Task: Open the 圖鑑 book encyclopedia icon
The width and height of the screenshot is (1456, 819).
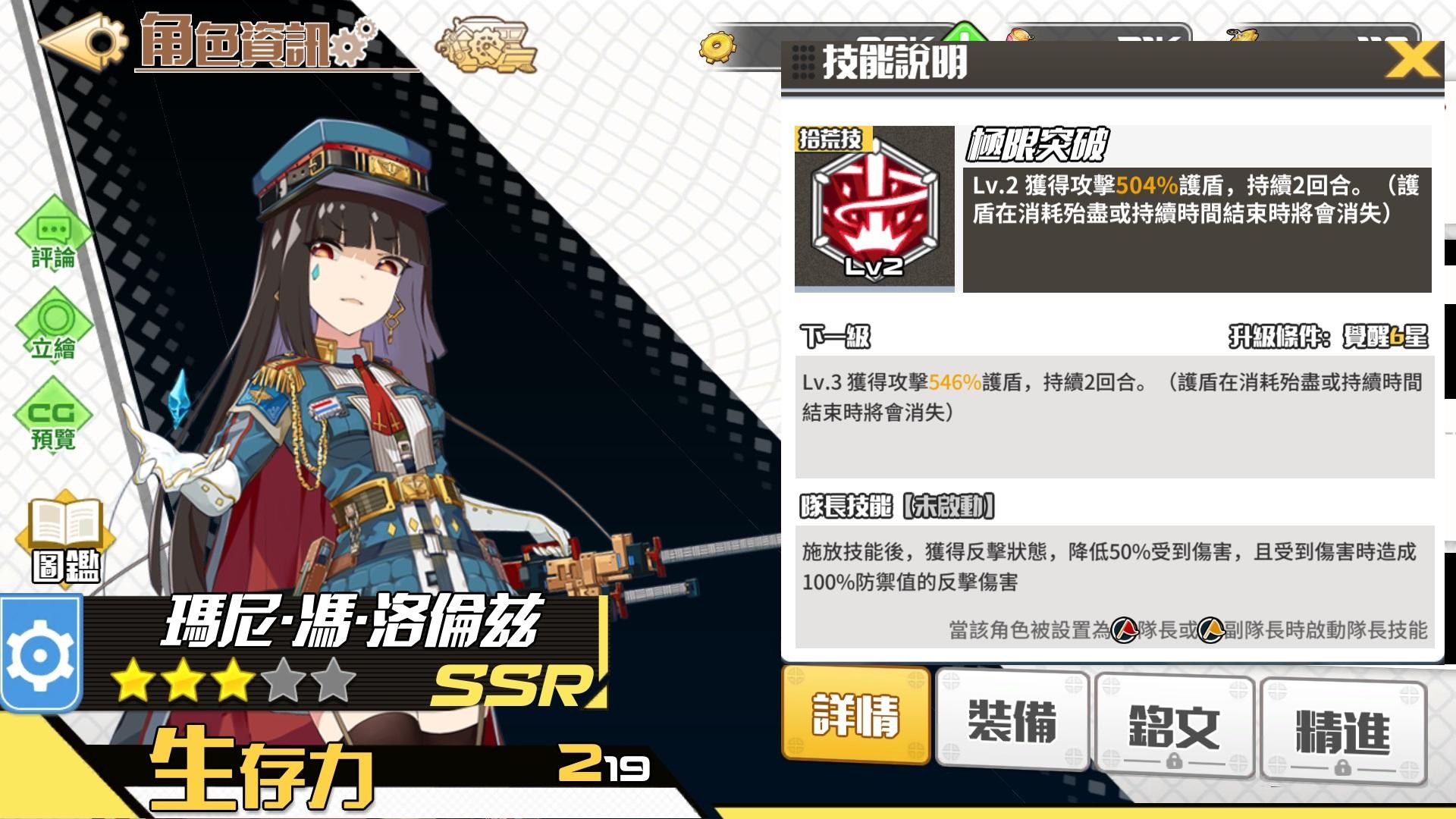Action: [x=67, y=540]
